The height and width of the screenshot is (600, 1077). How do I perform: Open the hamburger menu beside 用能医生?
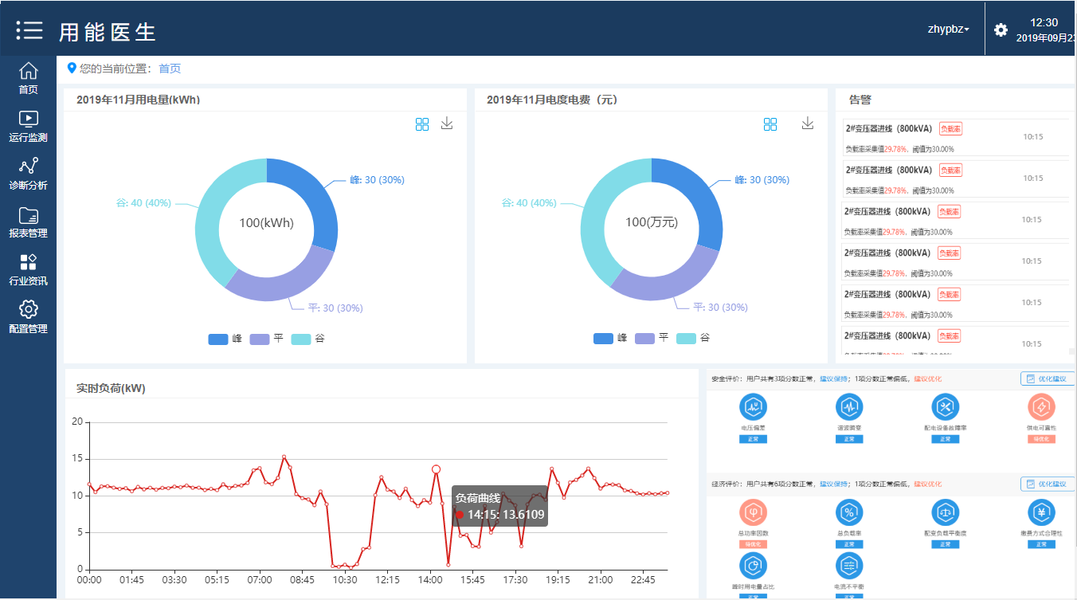(30, 30)
